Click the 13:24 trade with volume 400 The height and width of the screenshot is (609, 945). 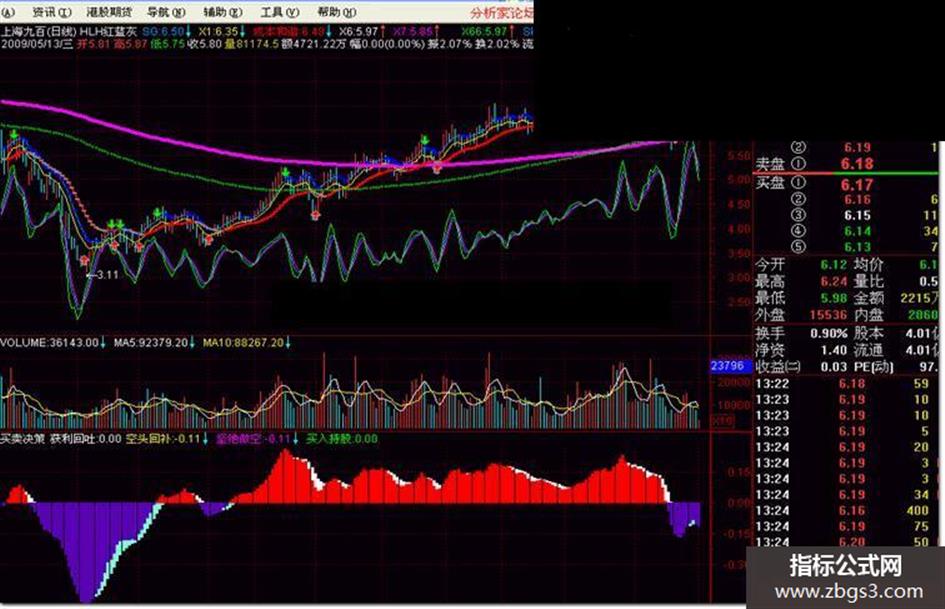846,511
